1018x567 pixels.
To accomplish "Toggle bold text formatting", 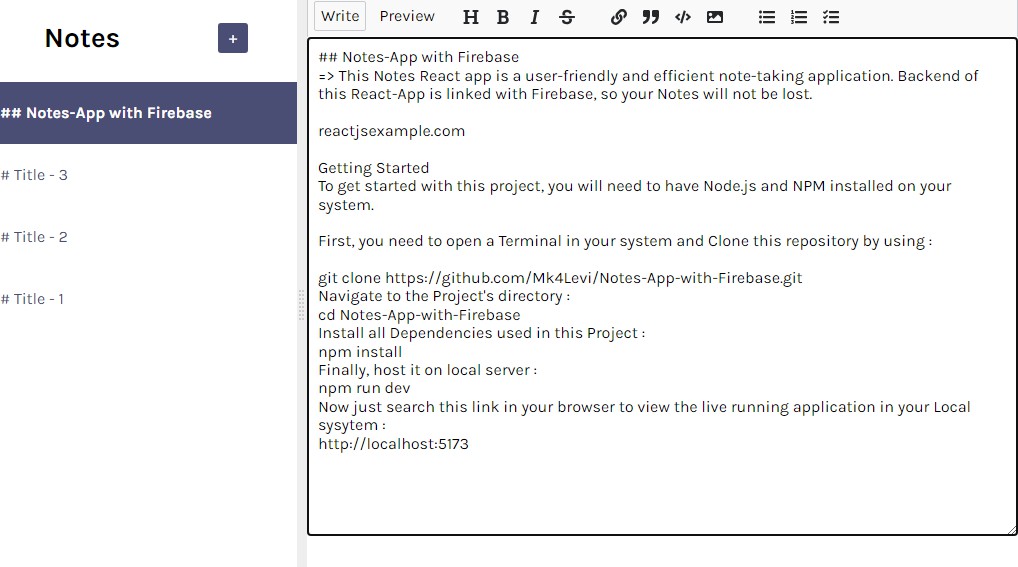I will (503, 17).
